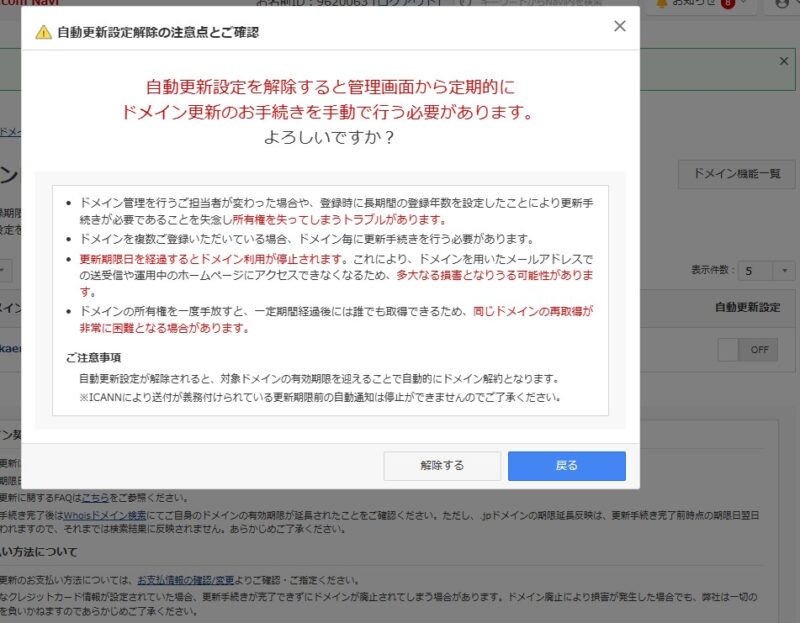Image resolution: width=800 pixels, height=623 pixels.
Task: Open the お支払情報の確認/変更 link
Action: pos(185,580)
